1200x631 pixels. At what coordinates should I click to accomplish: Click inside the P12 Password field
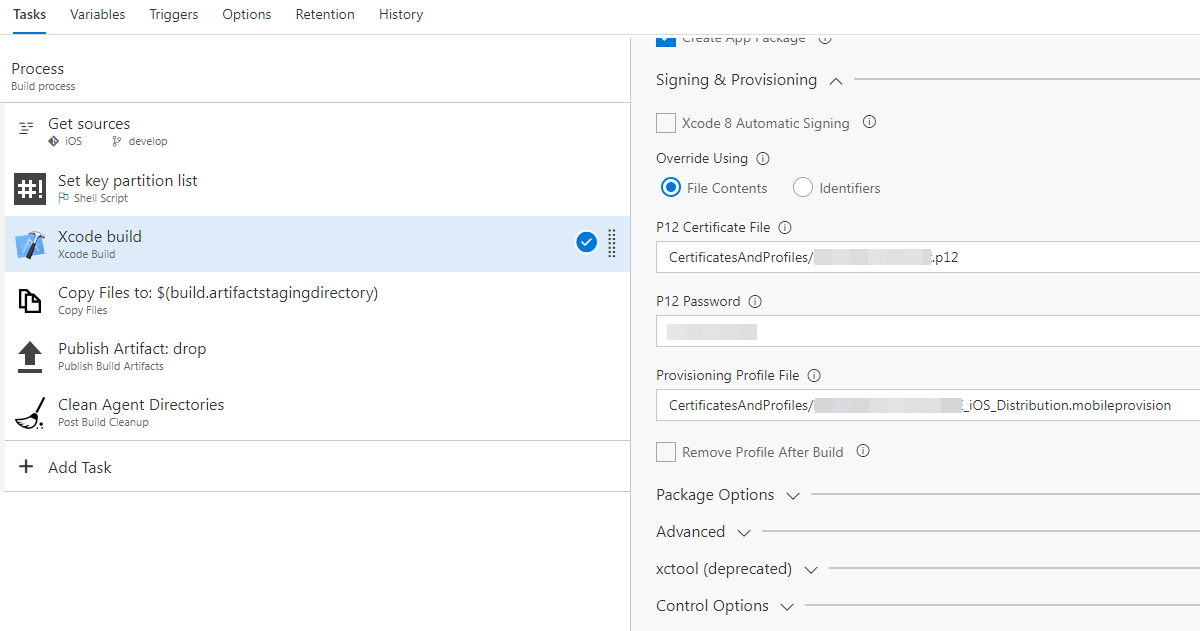850,331
